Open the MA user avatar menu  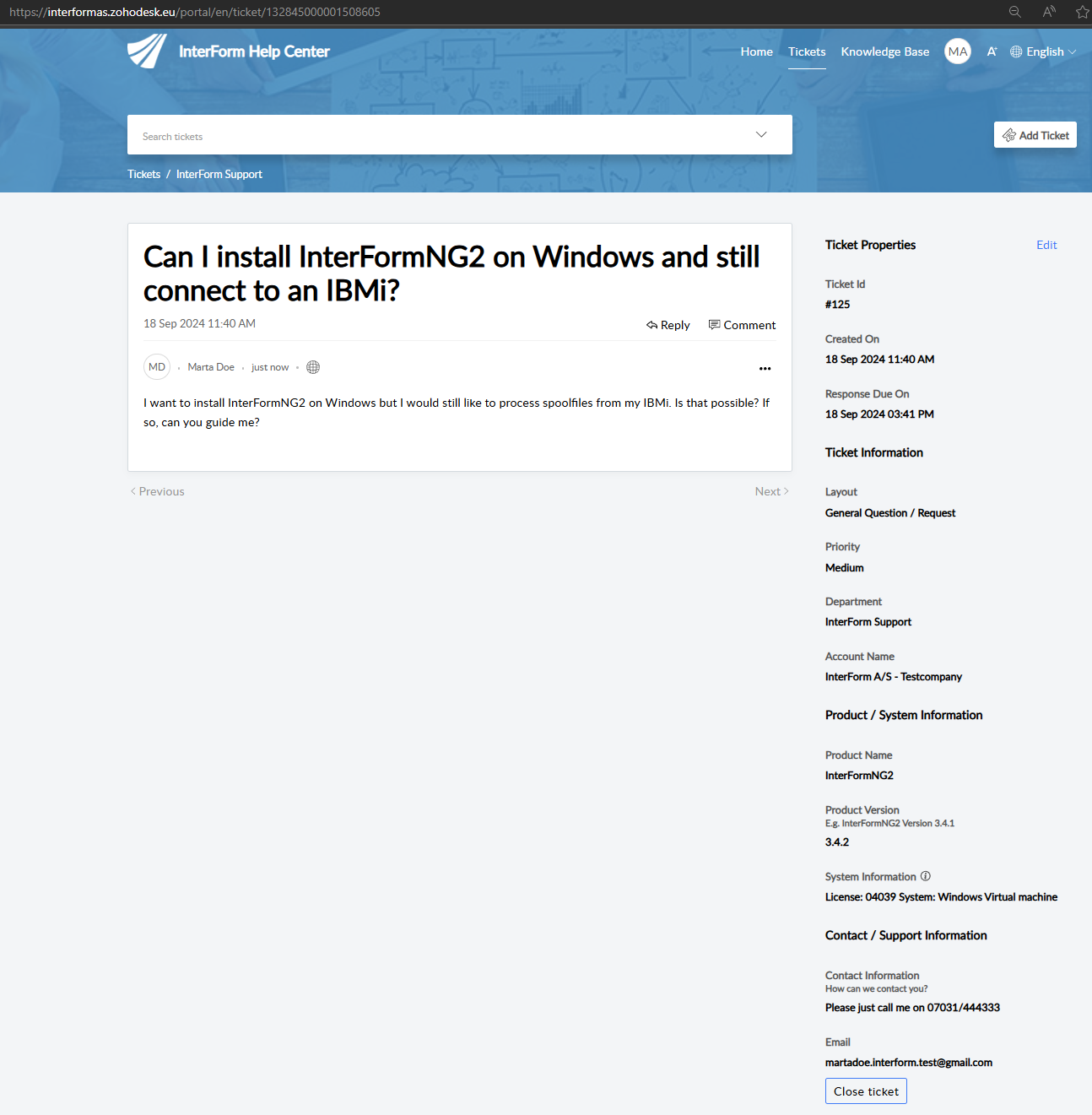coord(958,51)
